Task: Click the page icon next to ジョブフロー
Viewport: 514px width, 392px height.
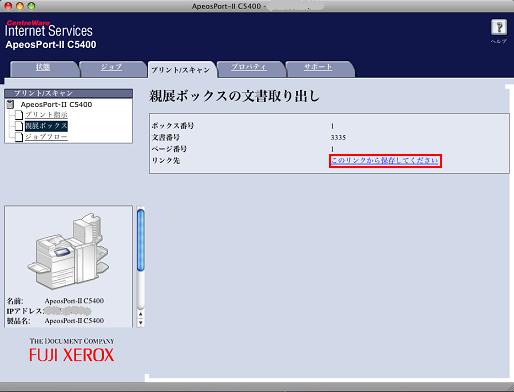Action: (19, 137)
